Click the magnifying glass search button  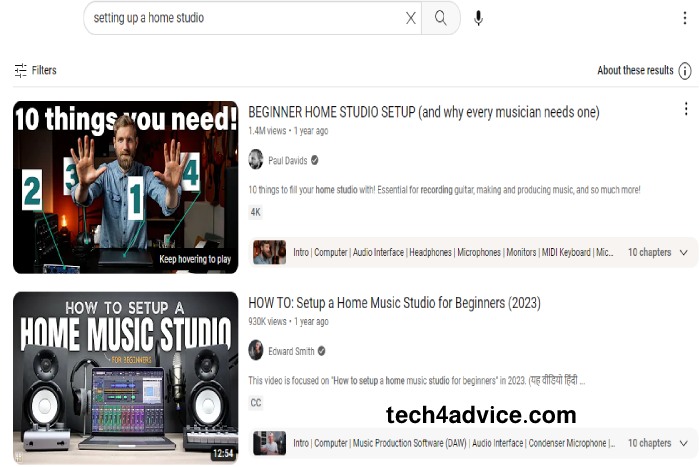tap(441, 18)
